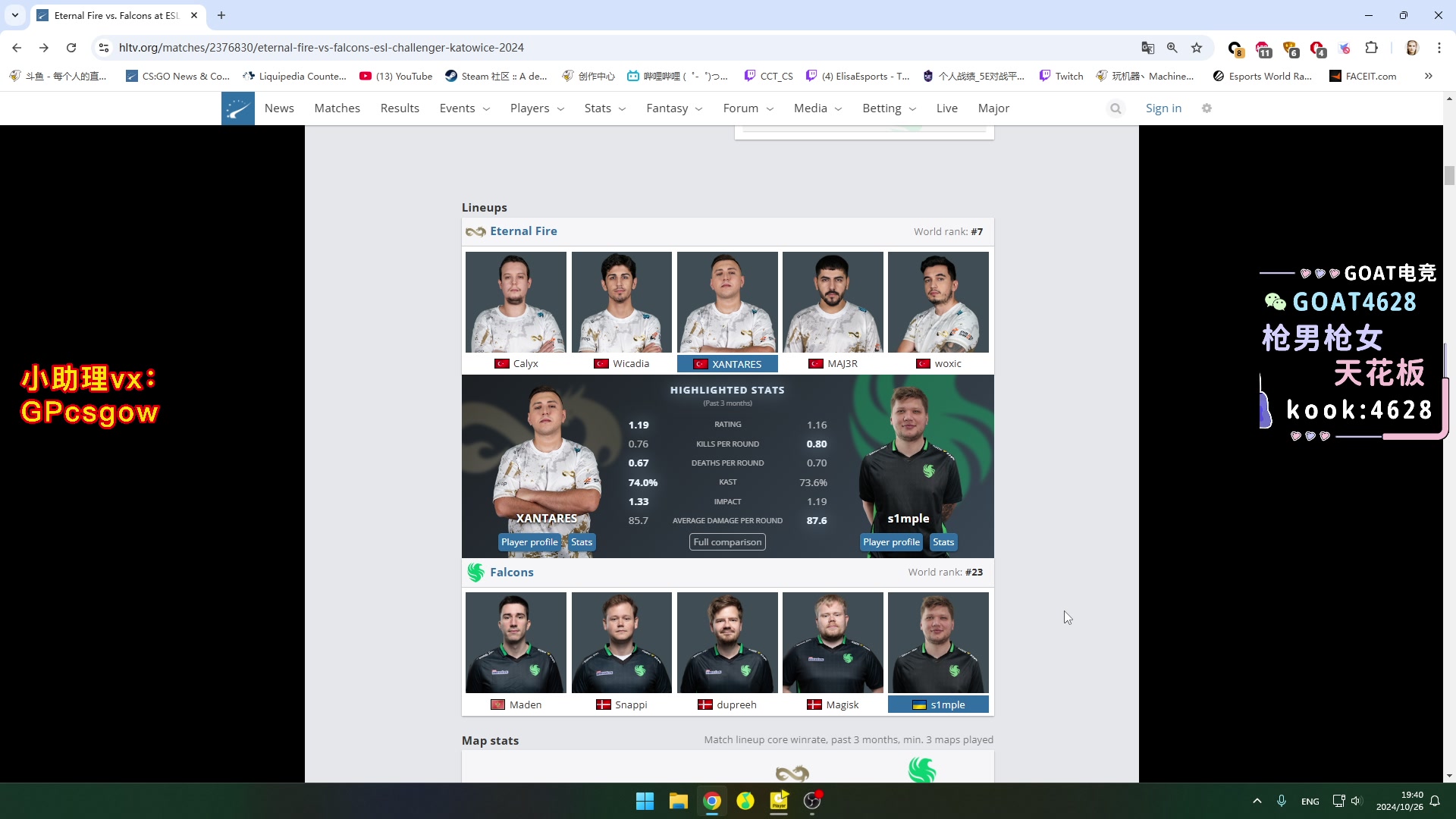This screenshot has height=819, width=1456.
Task: Select Eternal Fire world rank #7 link
Action: click(977, 231)
